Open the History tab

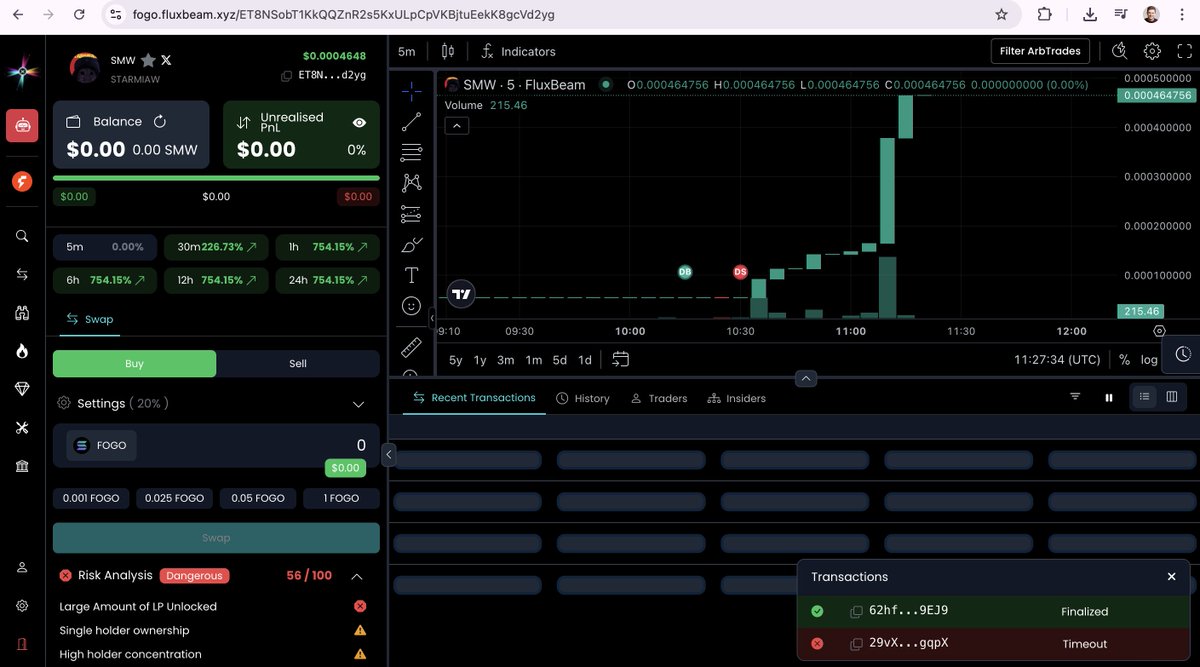[x=583, y=398]
